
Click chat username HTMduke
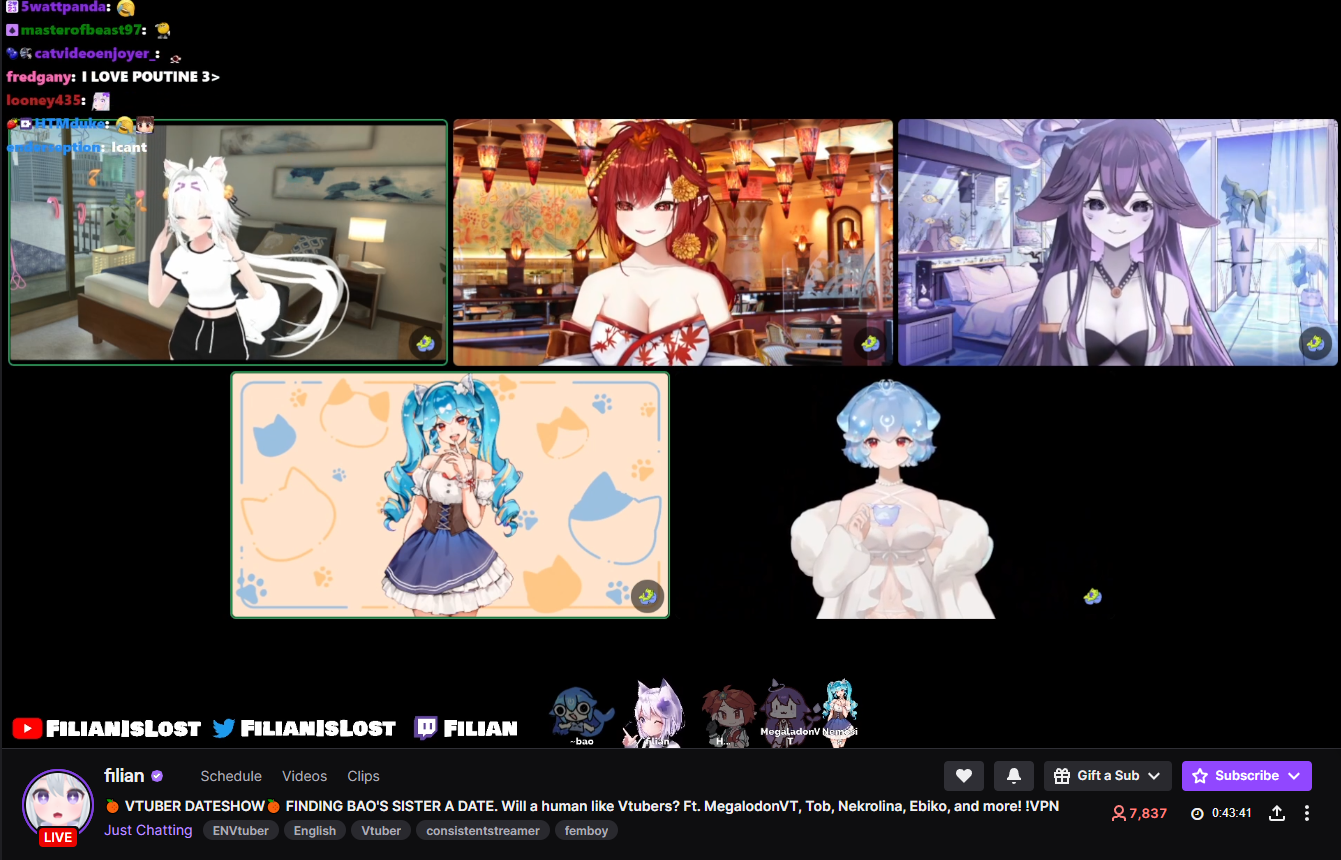coord(72,123)
